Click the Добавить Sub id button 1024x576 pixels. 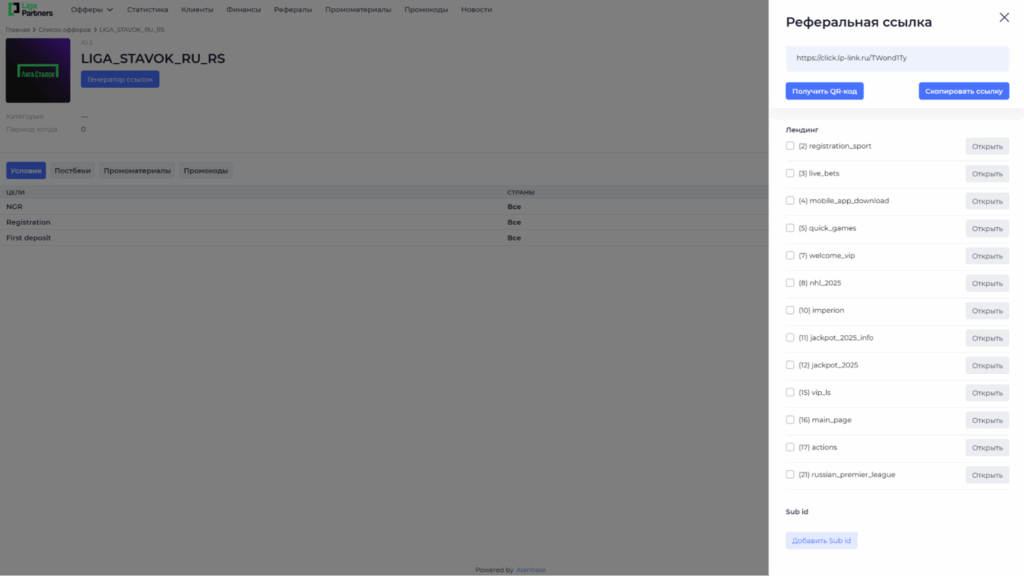coord(821,541)
